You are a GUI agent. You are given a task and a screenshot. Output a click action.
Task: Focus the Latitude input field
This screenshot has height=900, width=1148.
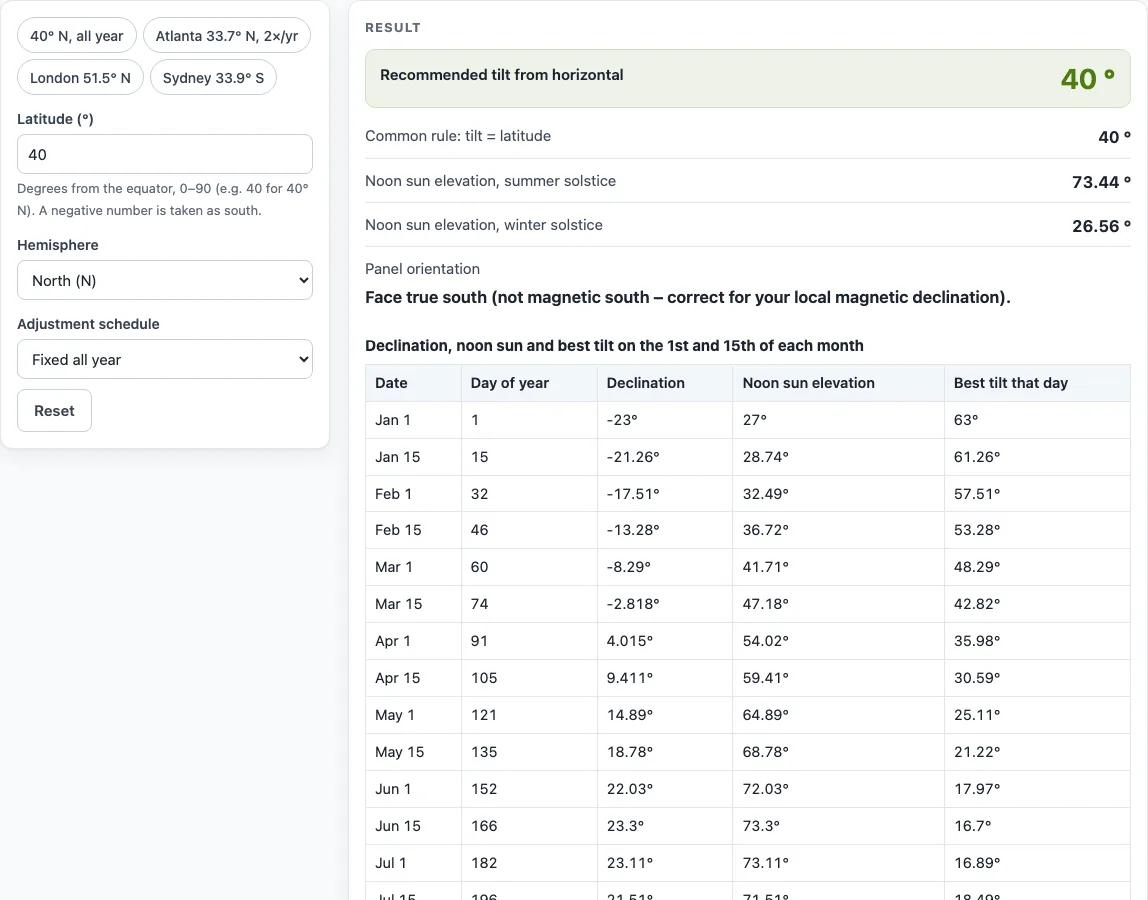coord(165,155)
